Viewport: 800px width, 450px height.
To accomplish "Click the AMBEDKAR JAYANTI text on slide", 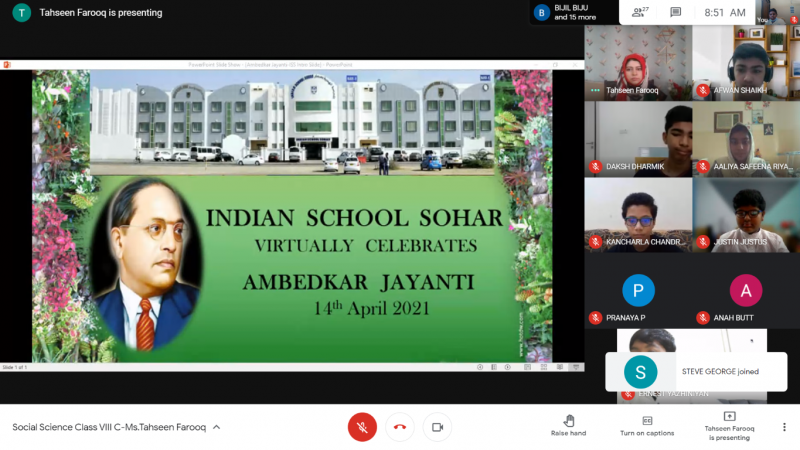I will click(x=358, y=282).
